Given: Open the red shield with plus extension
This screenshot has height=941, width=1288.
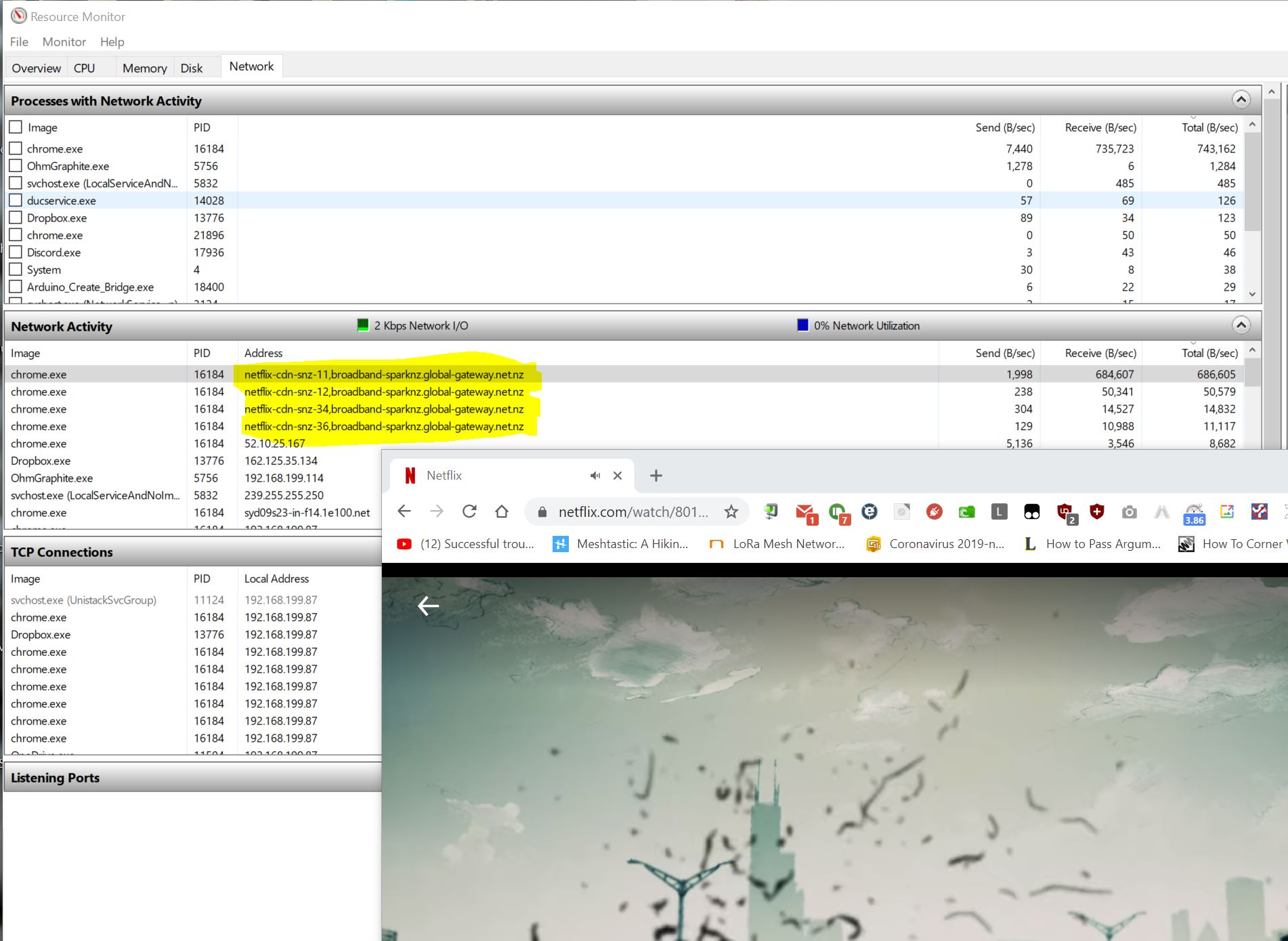Looking at the screenshot, I should point(1097,512).
